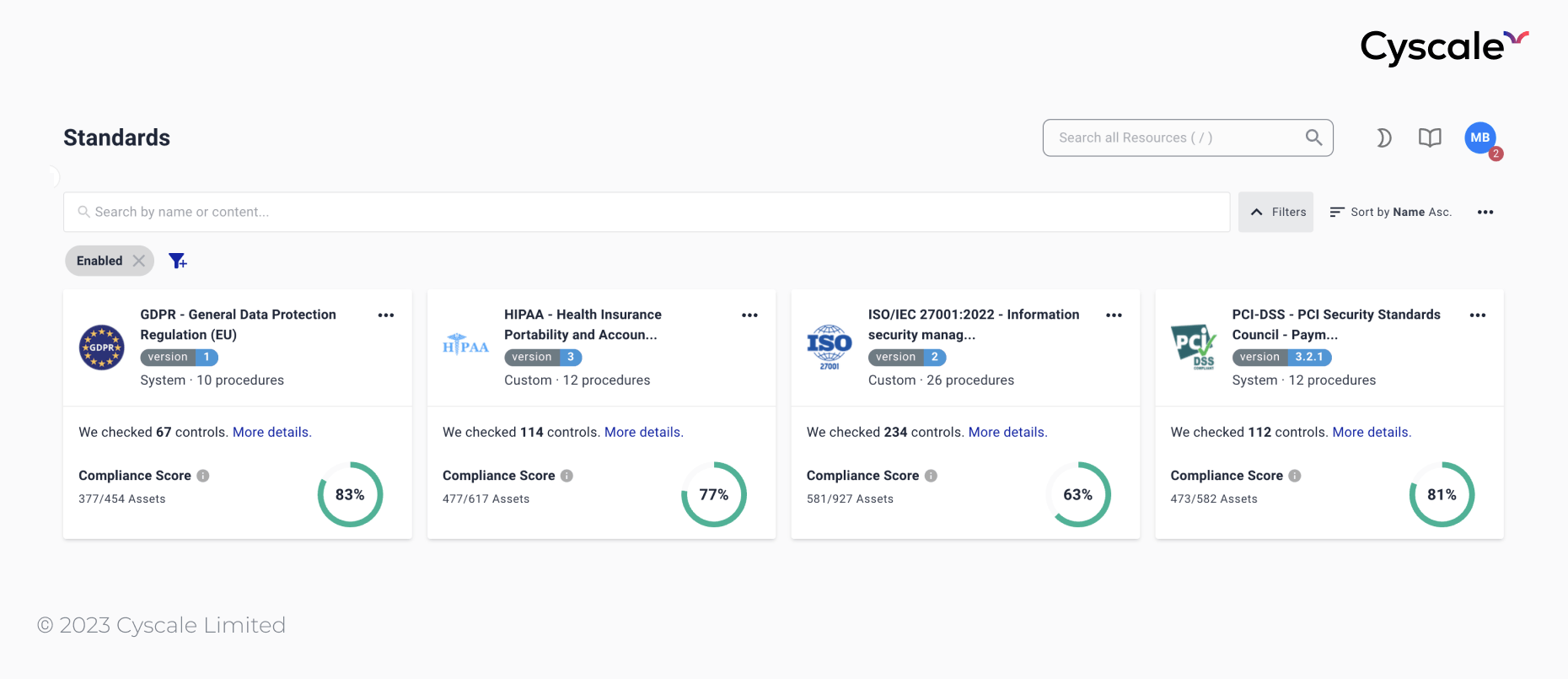
Task: Click '377/454 Assets' text
Action: [x=122, y=499]
